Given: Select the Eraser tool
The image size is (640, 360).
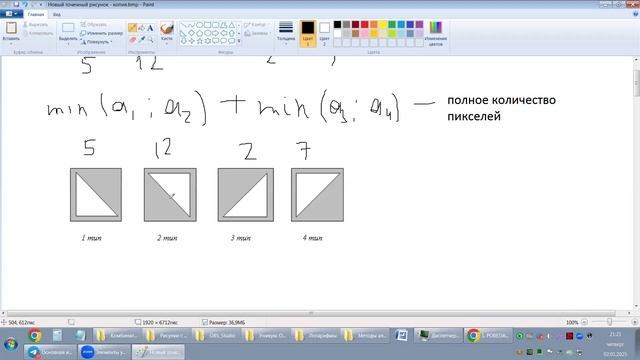Looking at the screenshot, I should point(132,40).
